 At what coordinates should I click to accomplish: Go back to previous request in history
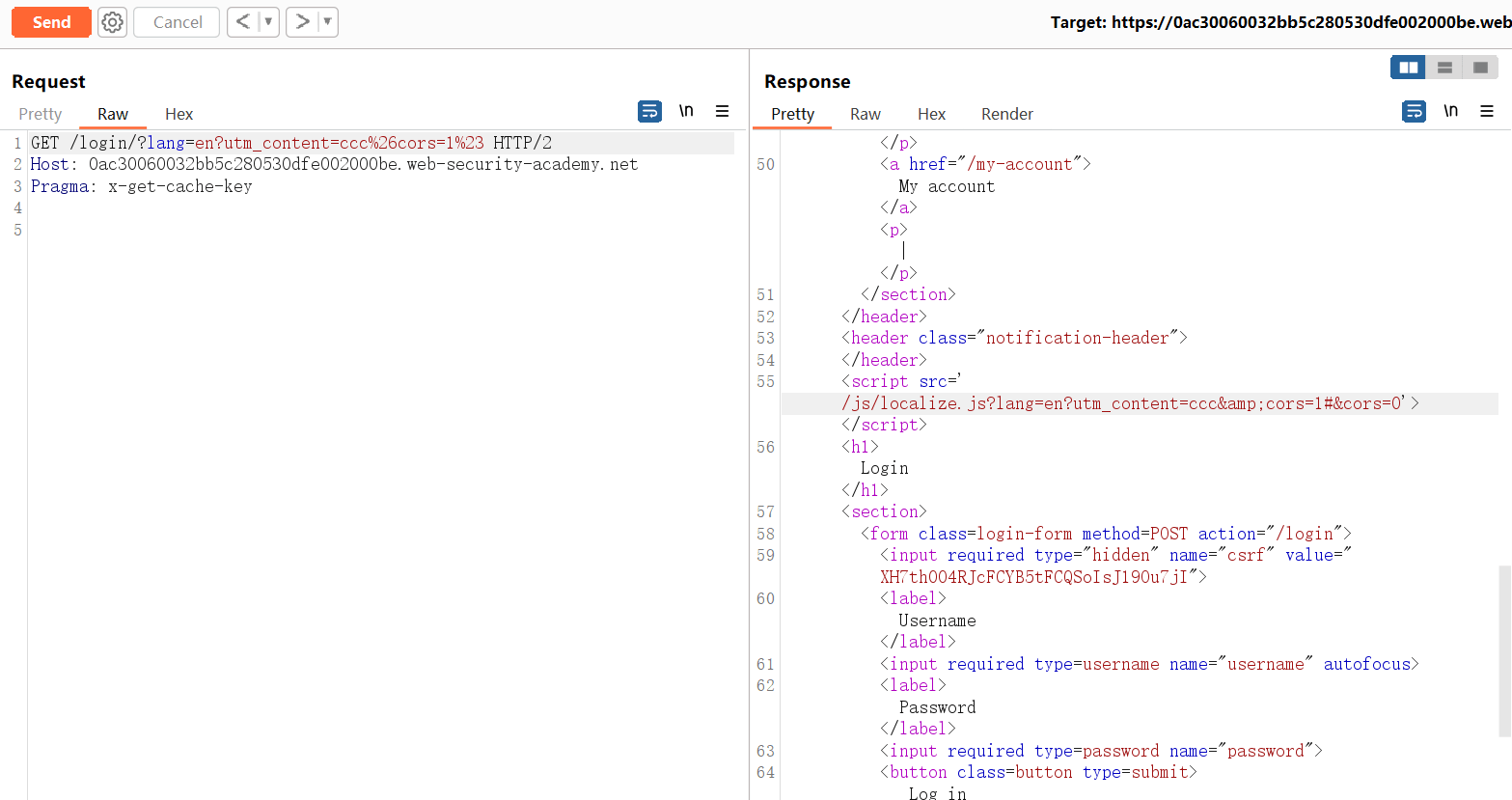click(x=243, y=22)
